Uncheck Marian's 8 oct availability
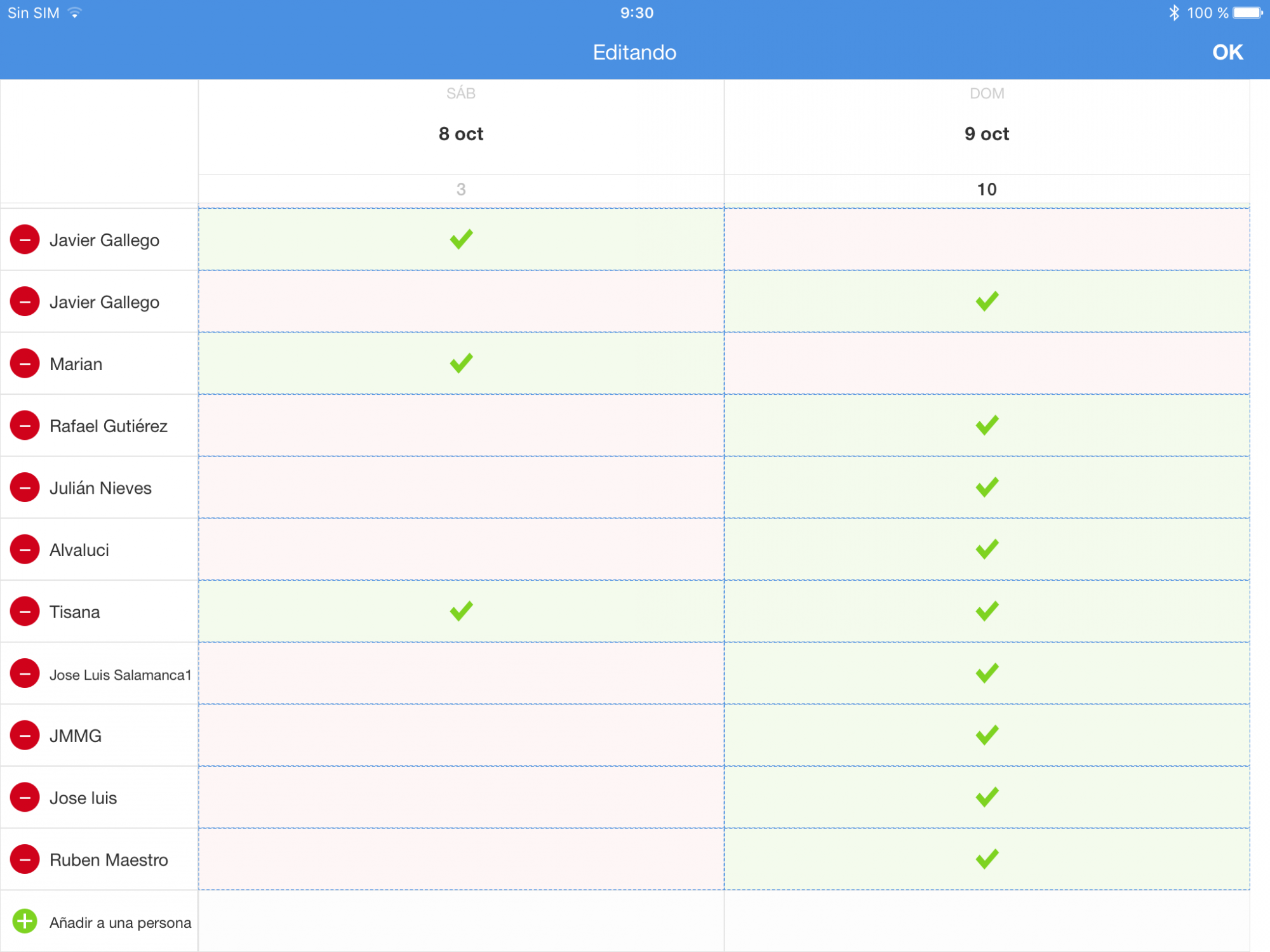Image resolution: width=1270 pixels, height=952 pixels. (461, 363)
